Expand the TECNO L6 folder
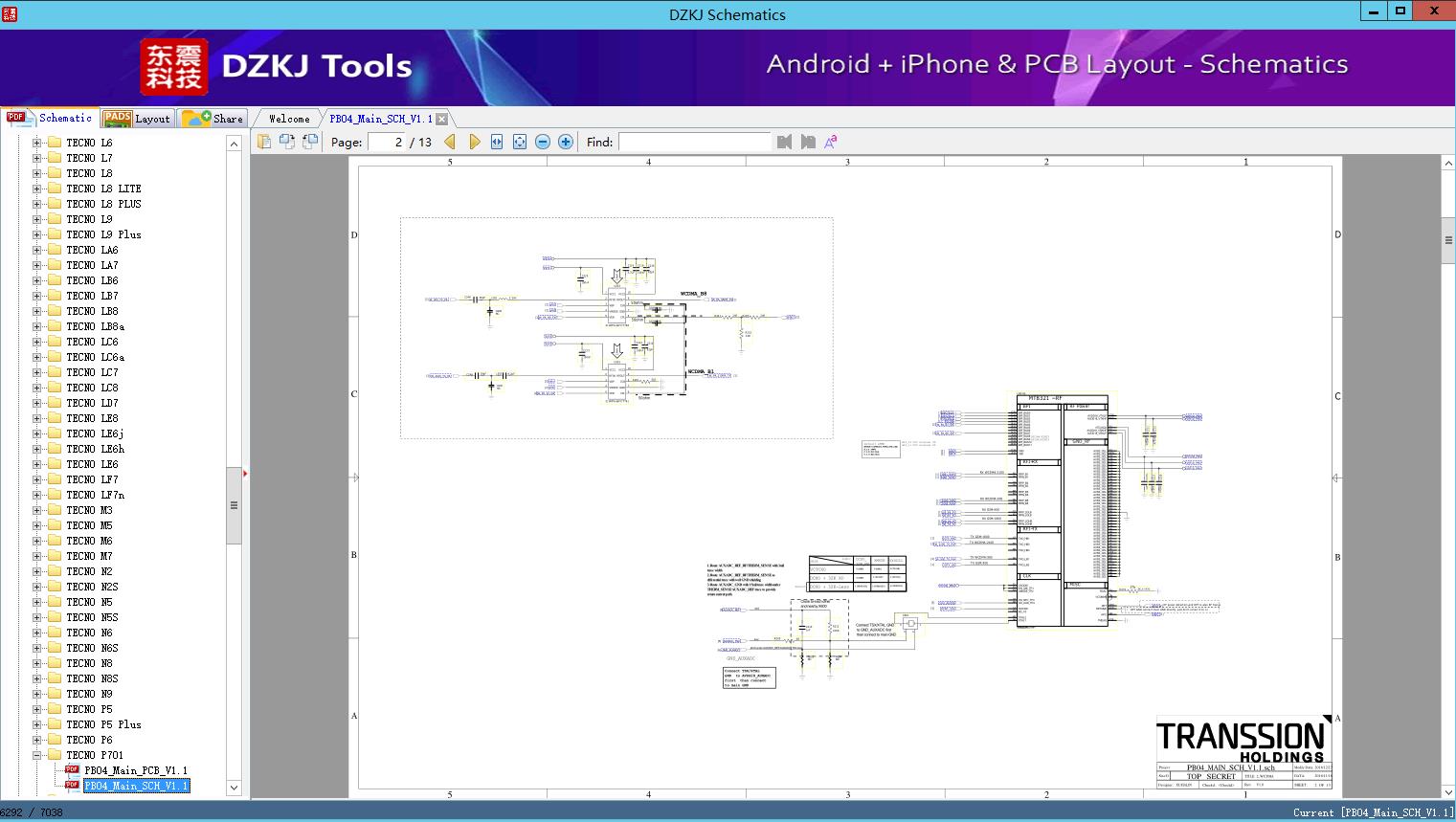Screen dimensions: 1456x822 [x=37, y=143]
